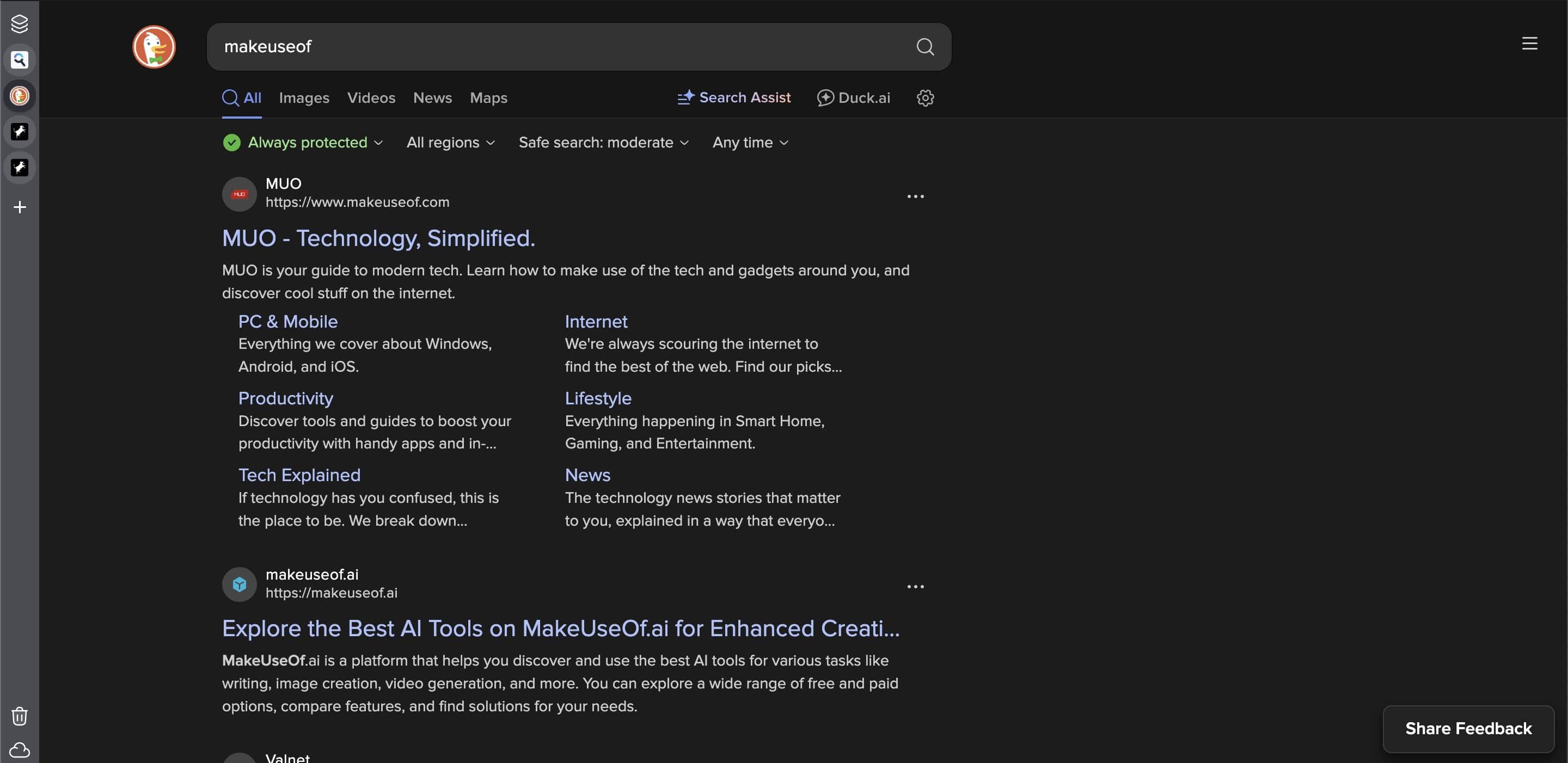The image size is (1568, 763).
Task: Click the DuckDuckGo logo
Action: [154, 47]
